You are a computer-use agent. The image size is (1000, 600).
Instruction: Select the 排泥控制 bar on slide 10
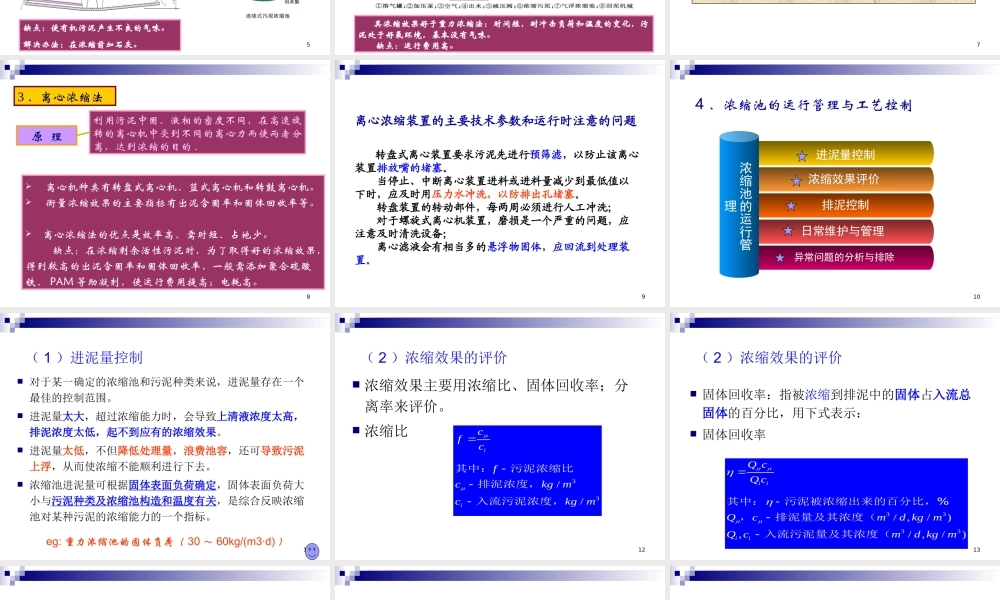[x=846, y=205]
